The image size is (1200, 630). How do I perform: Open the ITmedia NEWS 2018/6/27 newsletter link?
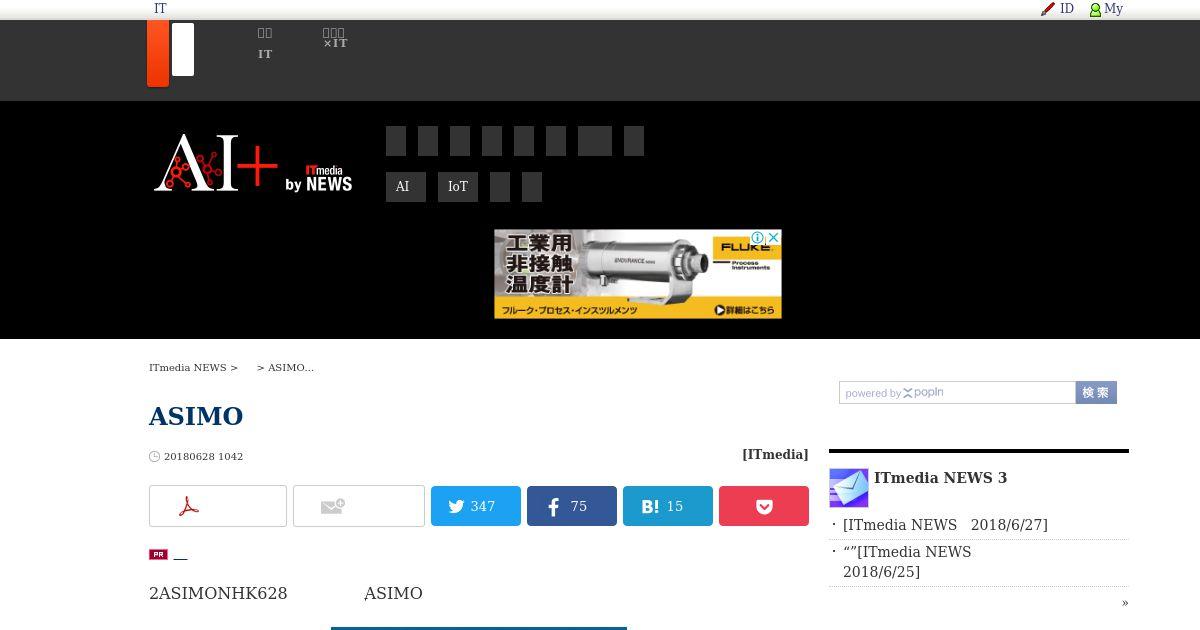tap(945, 525)
